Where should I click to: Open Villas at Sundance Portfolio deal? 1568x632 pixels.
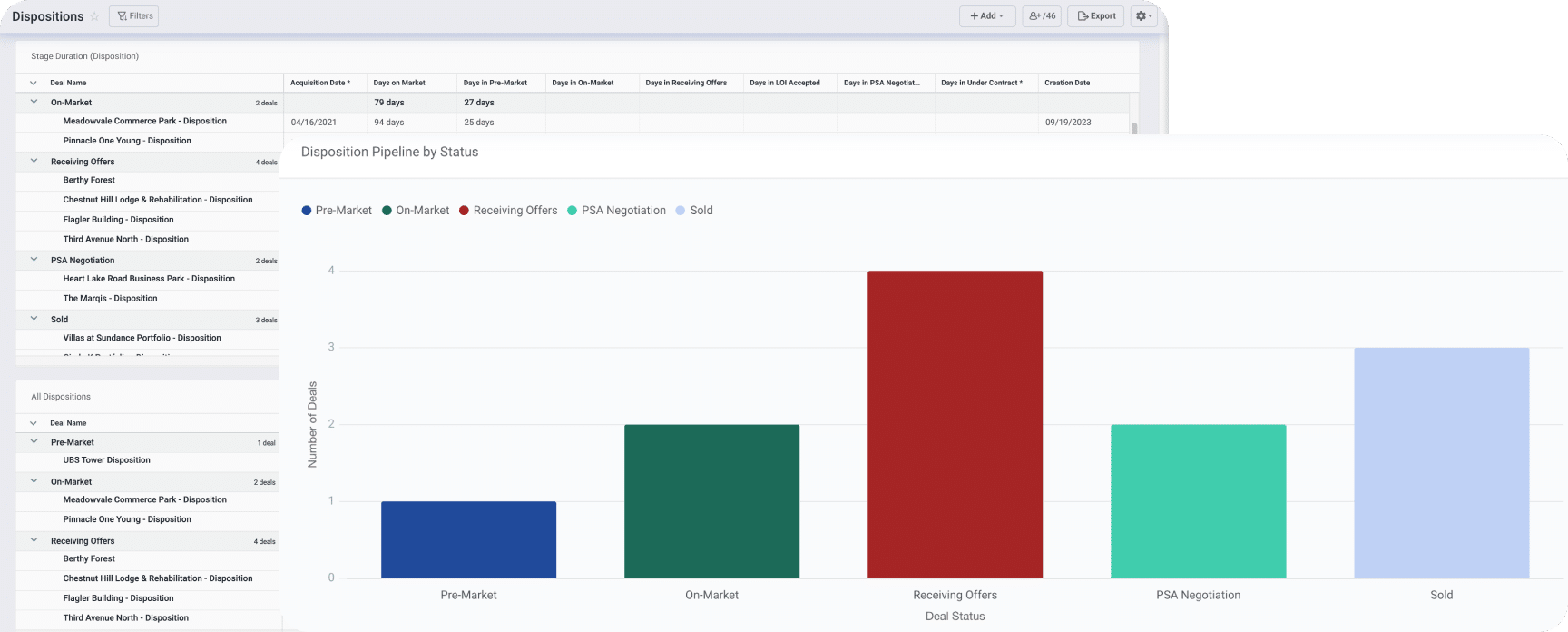(142, 338)
